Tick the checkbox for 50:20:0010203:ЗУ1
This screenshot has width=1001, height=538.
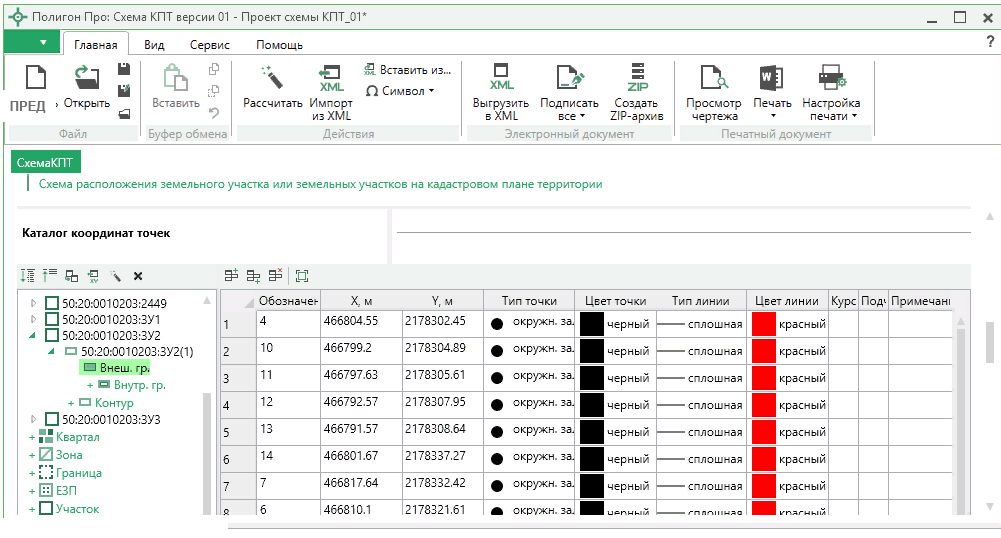click(52, 319)
